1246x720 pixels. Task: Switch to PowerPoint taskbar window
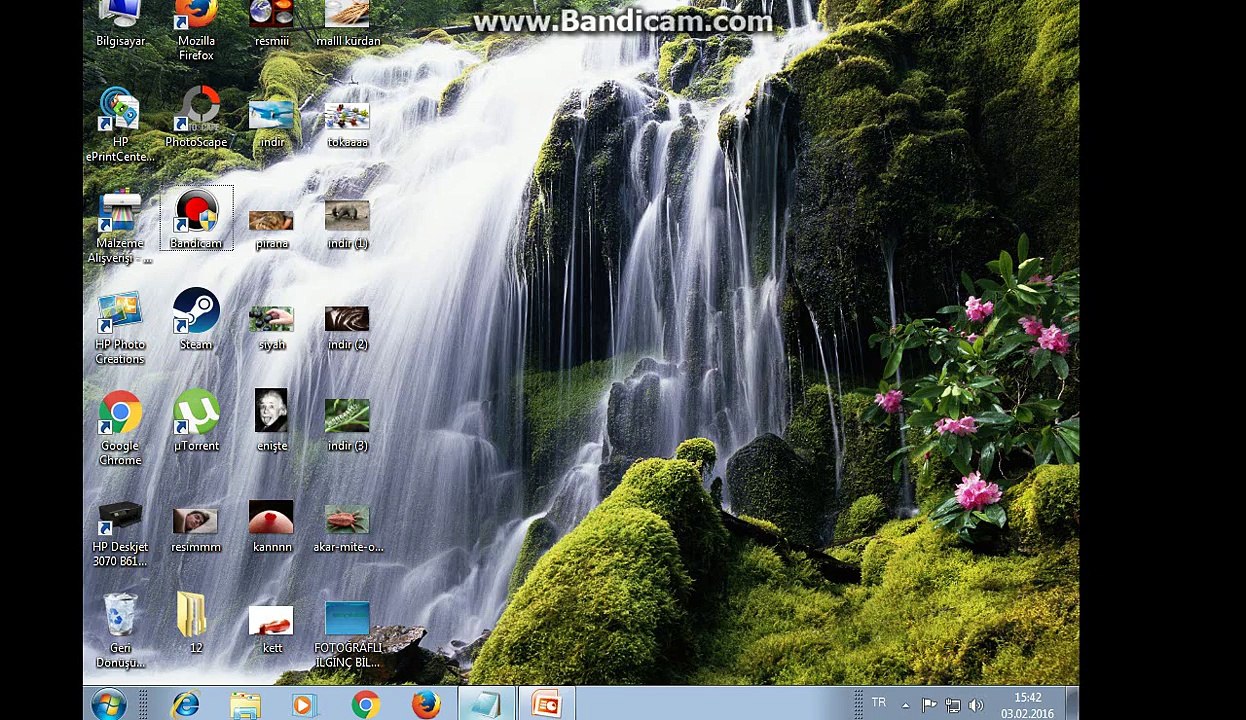(546, 704)
